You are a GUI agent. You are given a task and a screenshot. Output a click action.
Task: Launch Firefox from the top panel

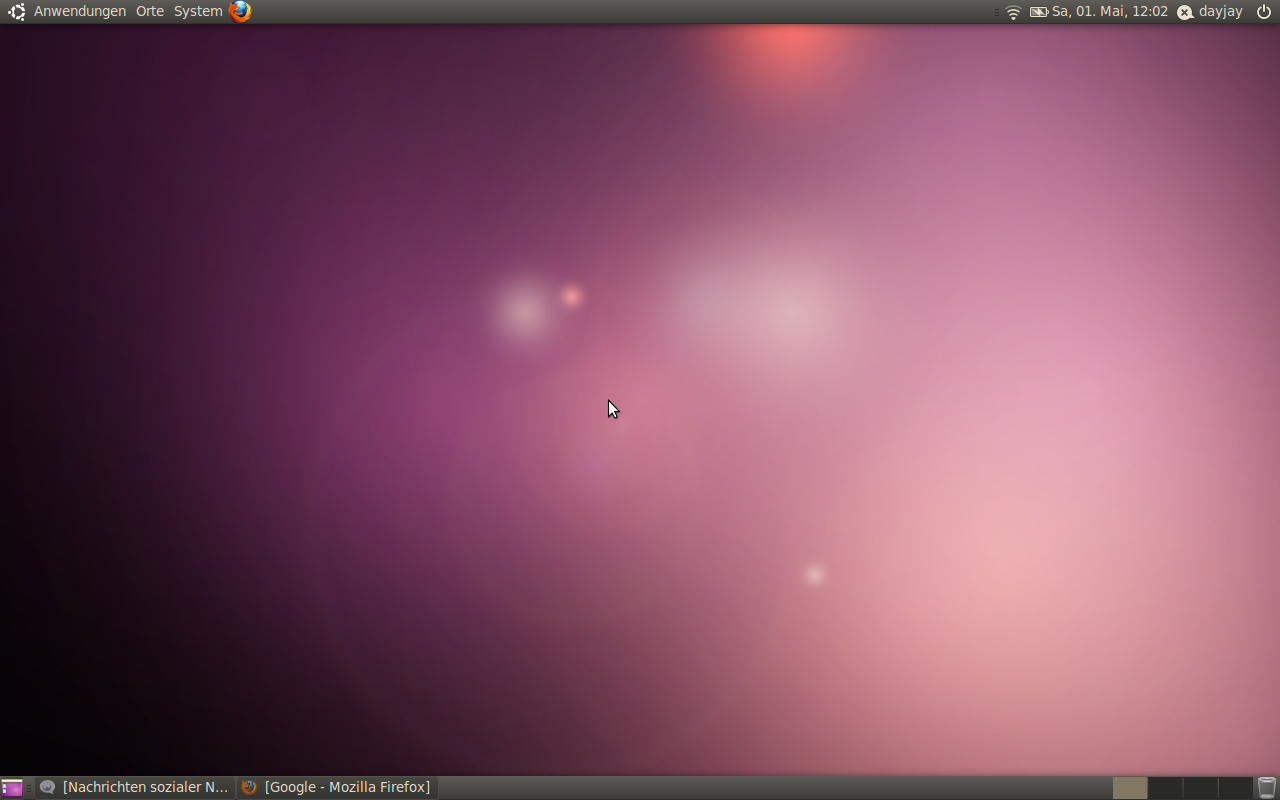coord(240,11)
